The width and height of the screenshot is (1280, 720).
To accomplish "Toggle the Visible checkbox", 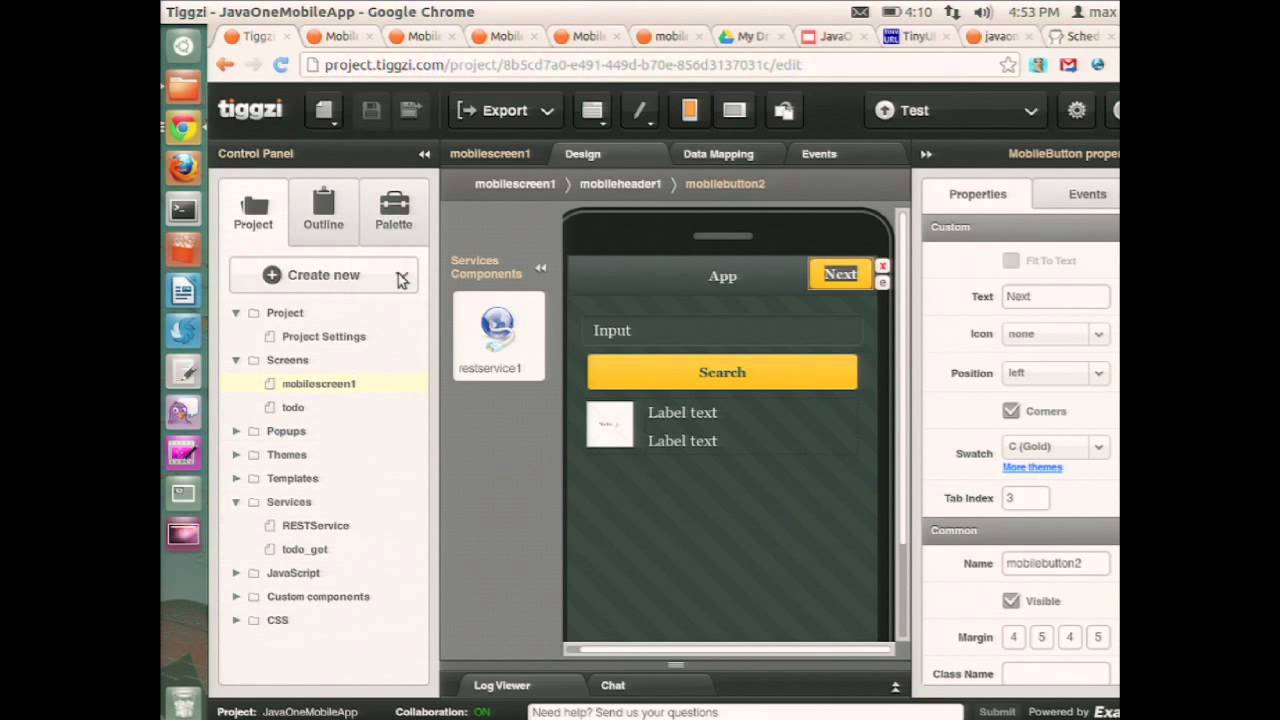I will click(1011, 601).
